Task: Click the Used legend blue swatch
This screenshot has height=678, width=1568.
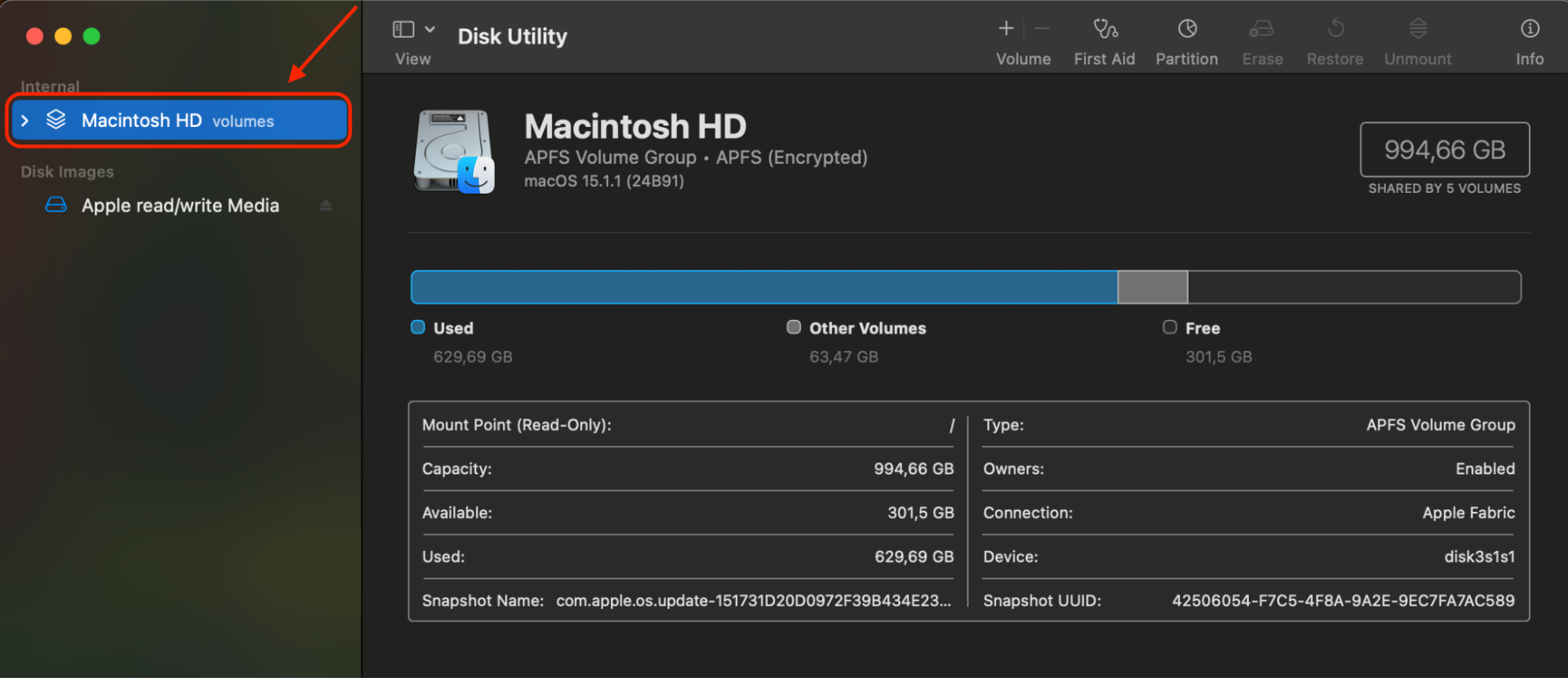Action: point(418,328)
